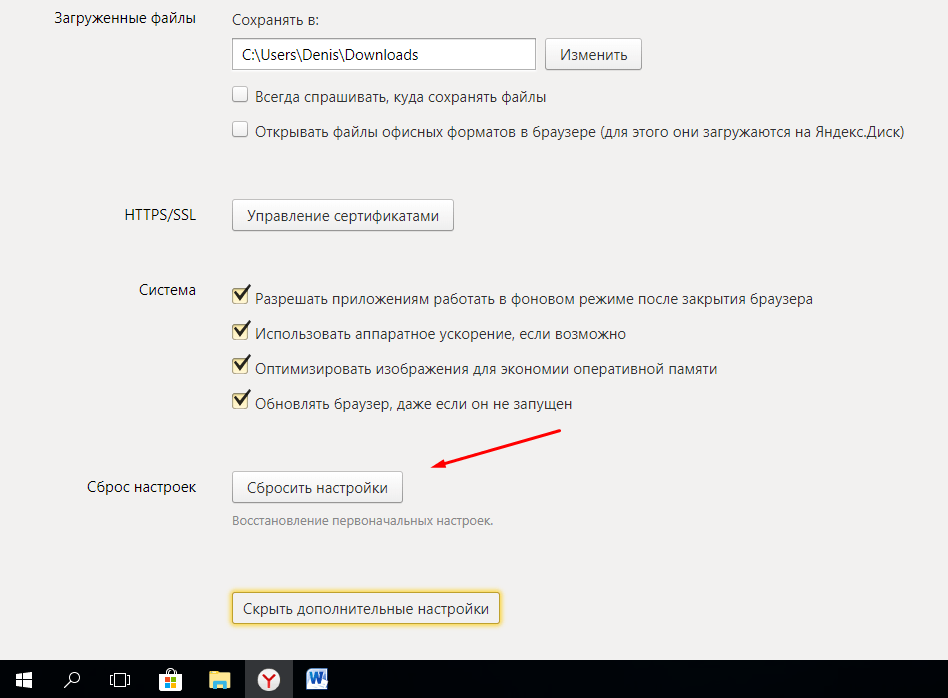Uncheck optimize images for memory saving
The width and height of the screenshot is (948, 698).
241,365
